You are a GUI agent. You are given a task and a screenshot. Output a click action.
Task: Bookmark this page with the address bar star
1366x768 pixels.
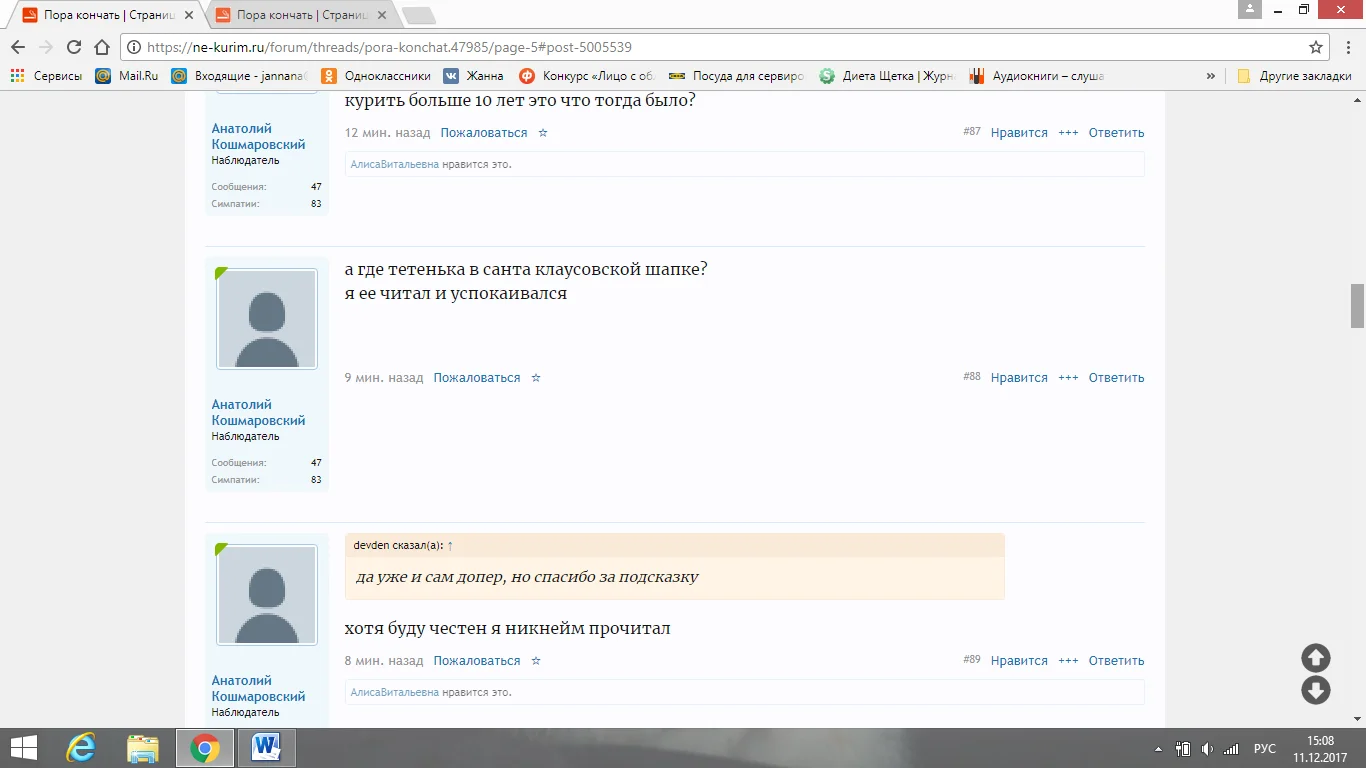tap(1316, 47)
